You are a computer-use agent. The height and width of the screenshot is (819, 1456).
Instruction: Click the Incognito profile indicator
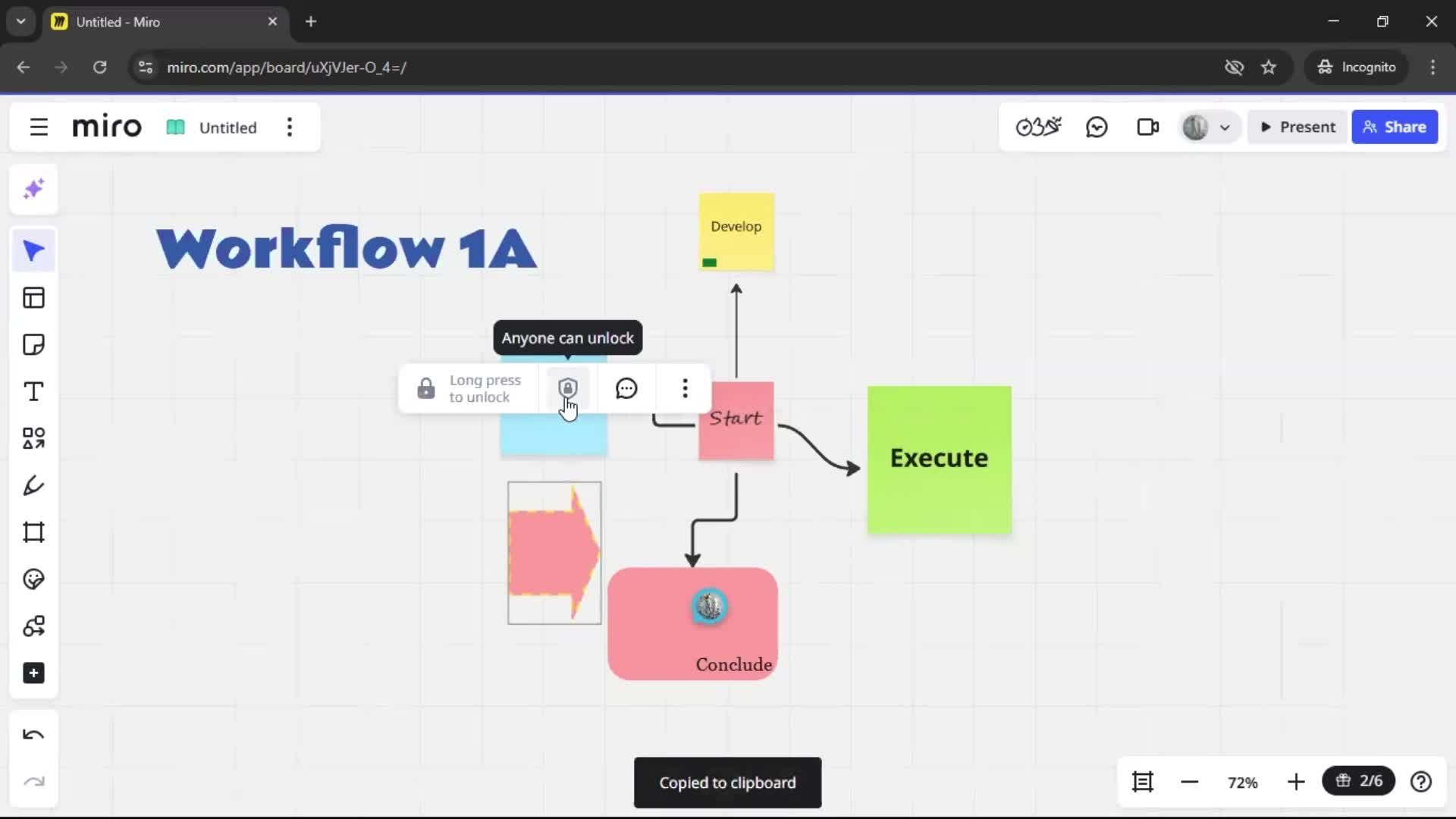pos(1357,67)
